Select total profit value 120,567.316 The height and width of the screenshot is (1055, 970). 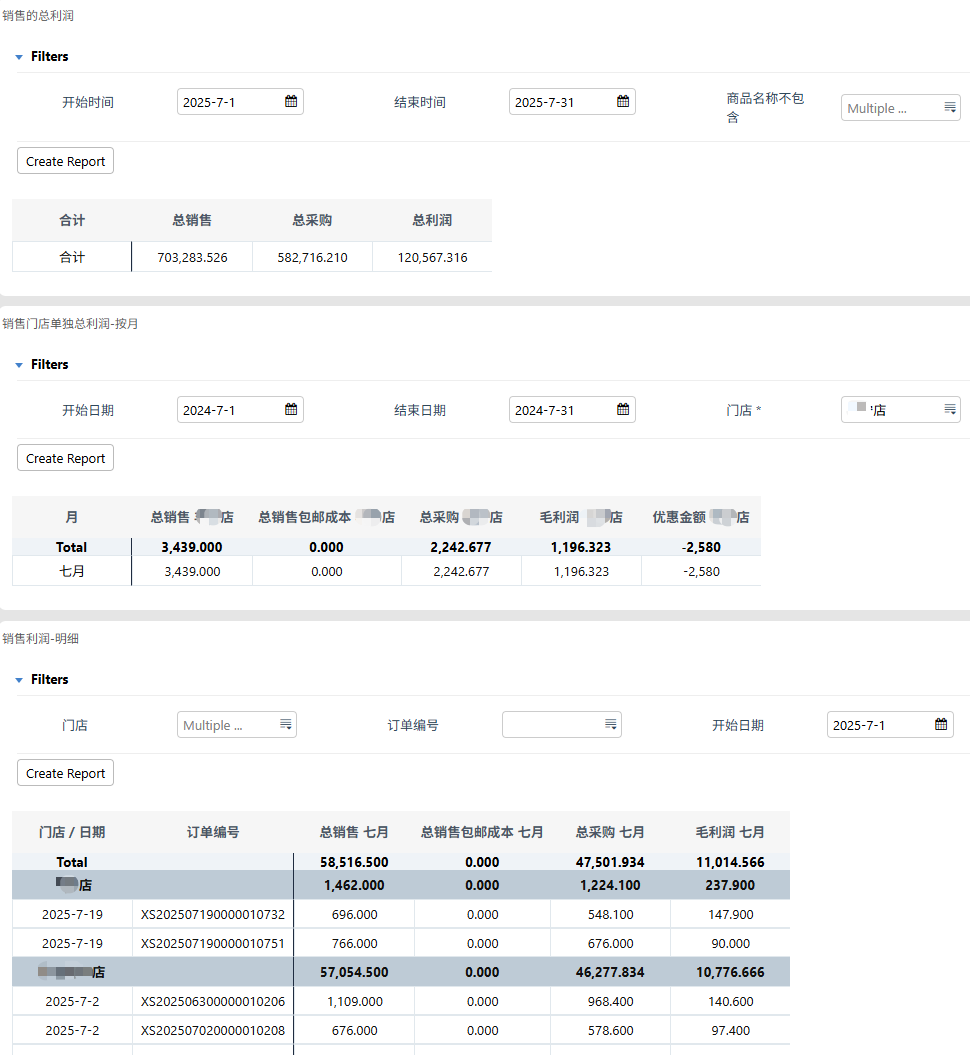point(433,257)
